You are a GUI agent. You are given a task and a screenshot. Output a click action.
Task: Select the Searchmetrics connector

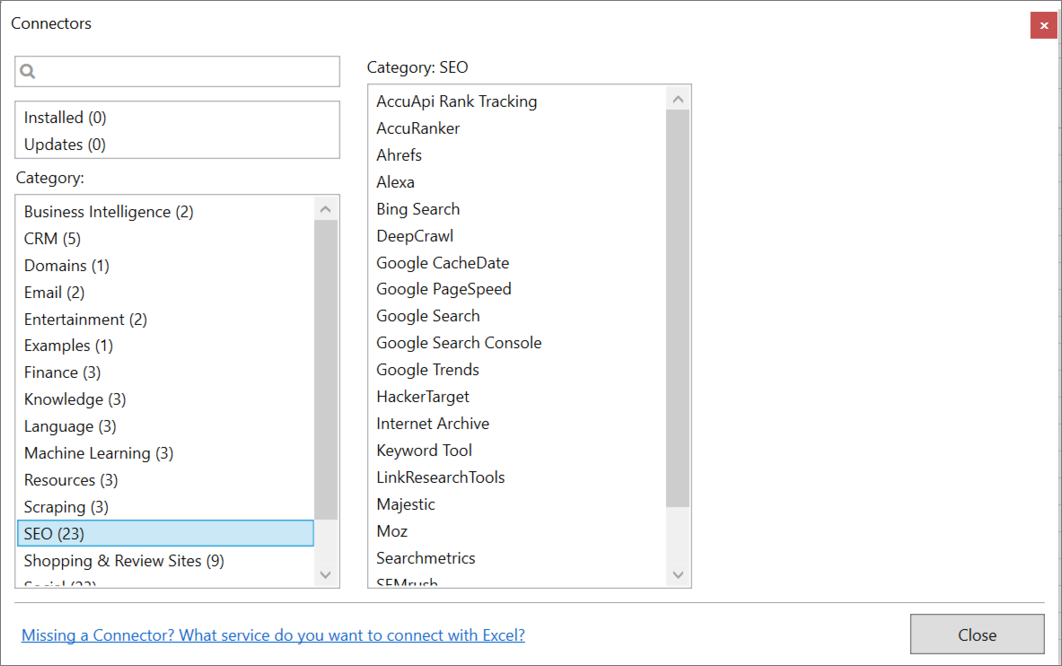[426, 558]
